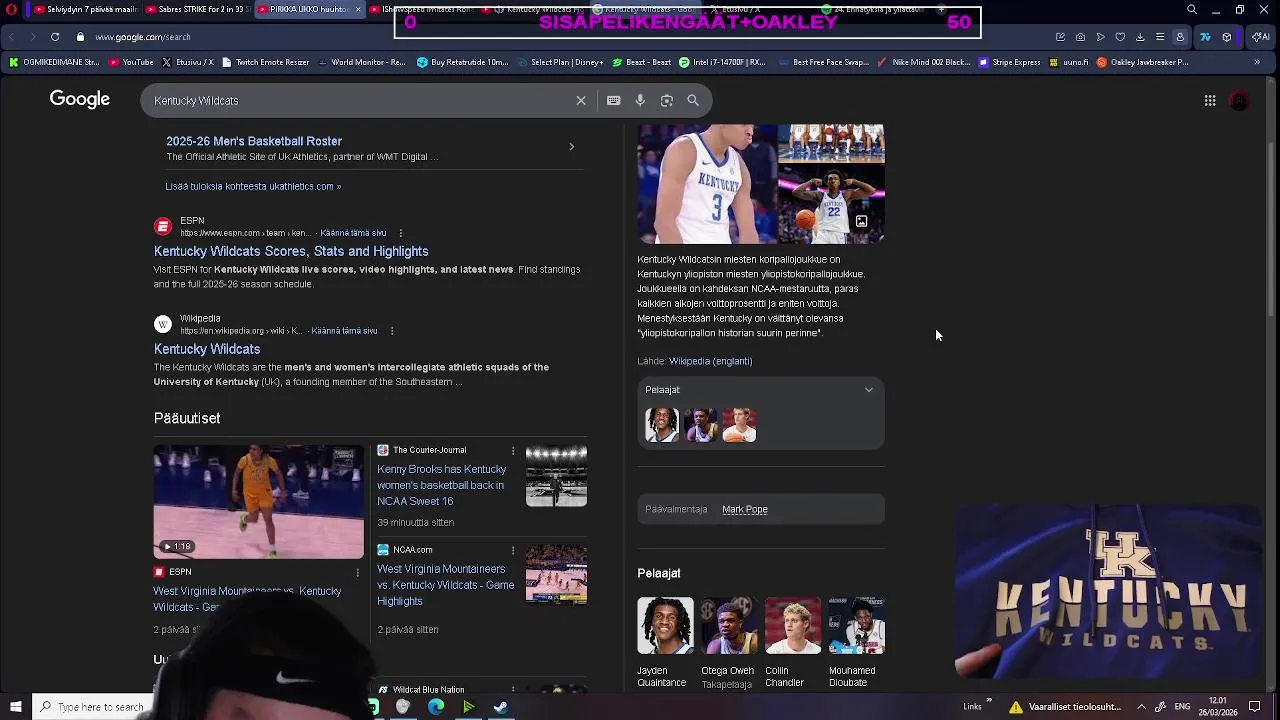The height and width of the screenshot is (720, 1280).
Task: Close the PIRKKA UKKO tab
Action: [358, 10]
